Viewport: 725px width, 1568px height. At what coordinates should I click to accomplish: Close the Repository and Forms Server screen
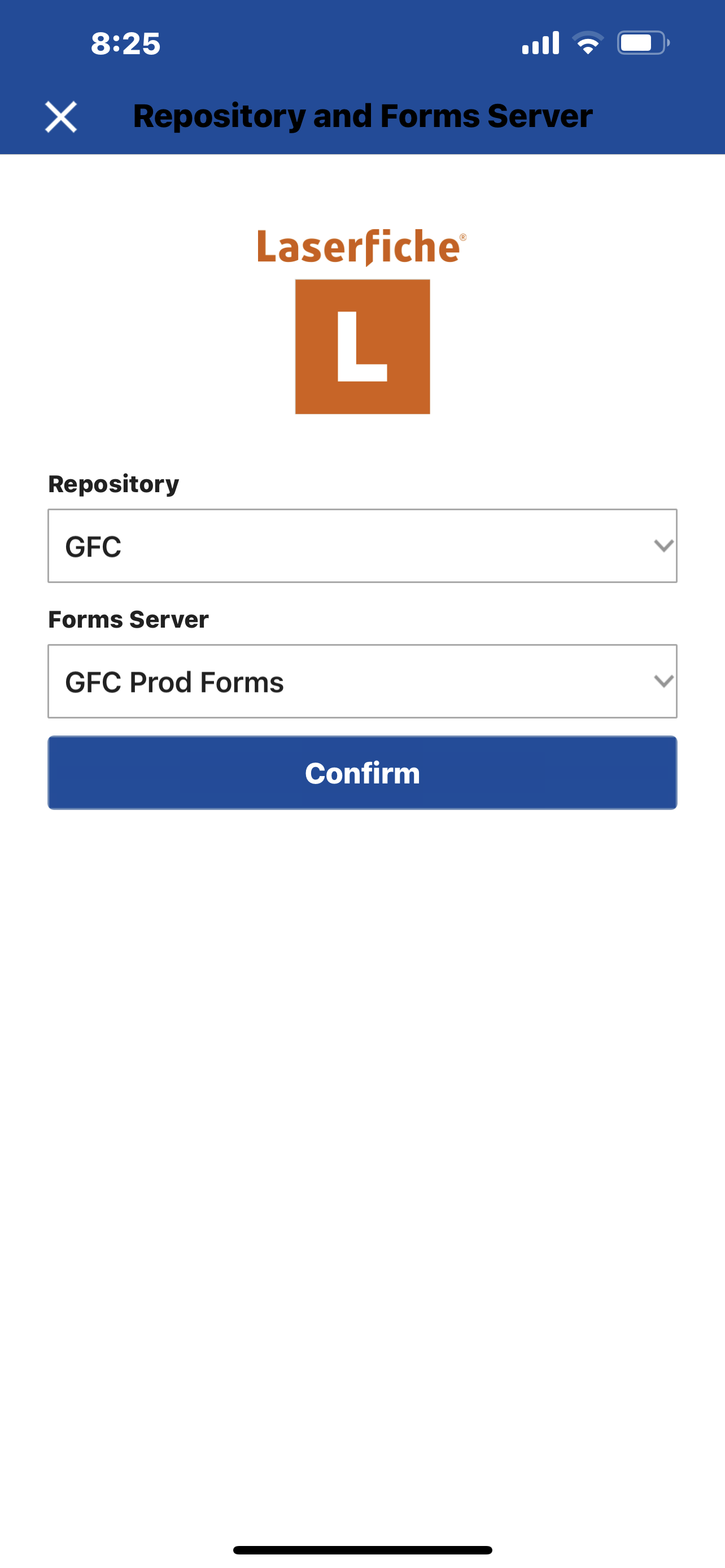[61, 116]
